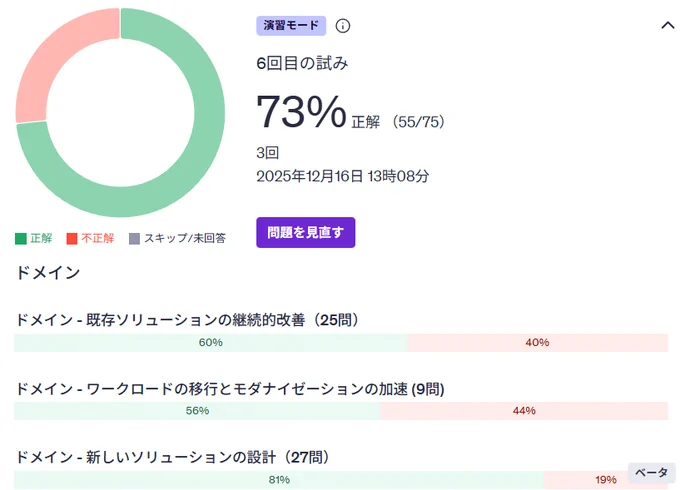
Task: Click the ベータ badge
Action: click(651, 473)
